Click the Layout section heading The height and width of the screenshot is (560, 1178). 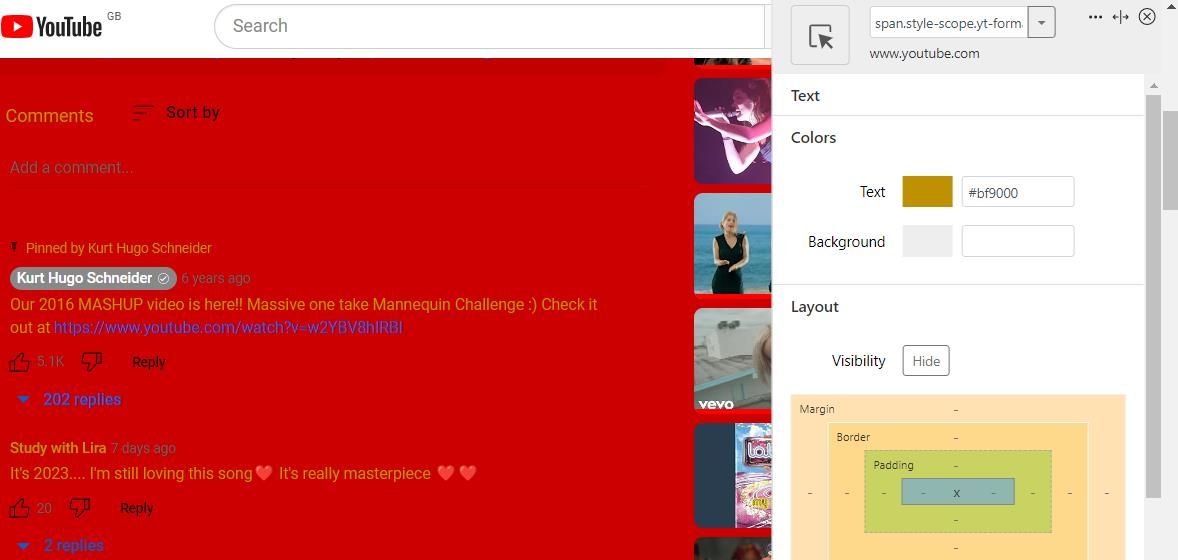(x=814, y=307)
